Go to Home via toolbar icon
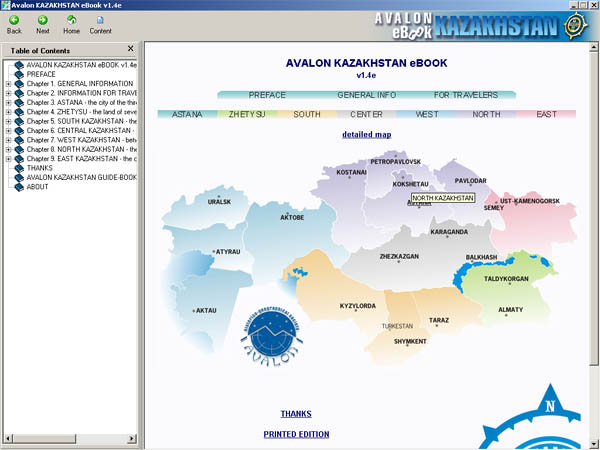 tap(71, 20)
